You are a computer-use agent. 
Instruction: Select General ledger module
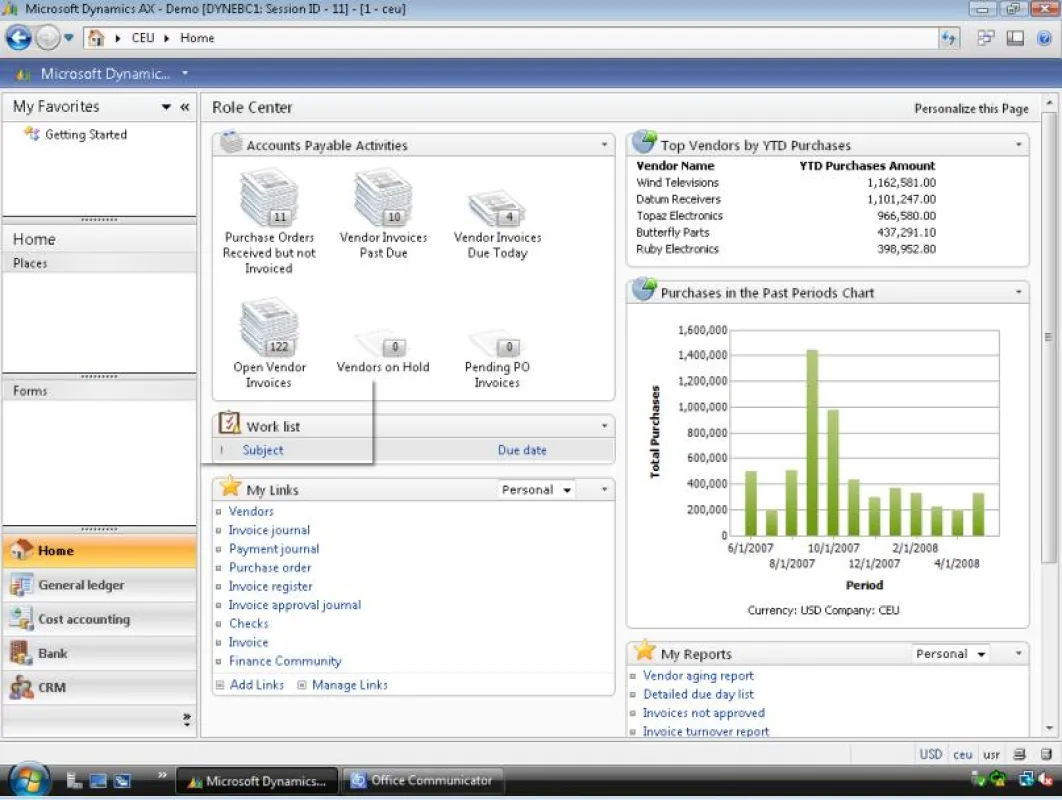100,585
